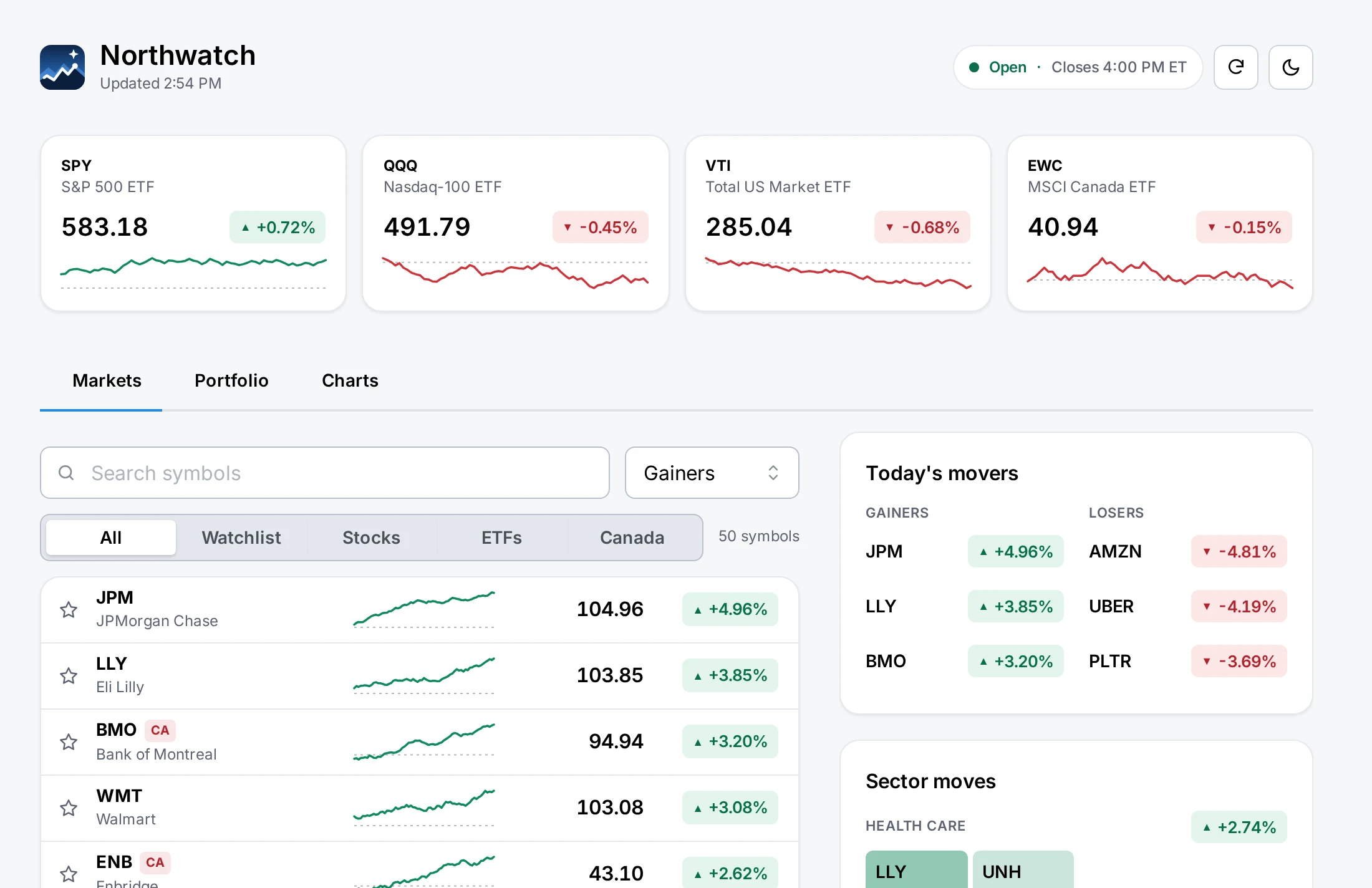
Task: Click the +3.20% badge in BMO row
Action: click(730, 741)
